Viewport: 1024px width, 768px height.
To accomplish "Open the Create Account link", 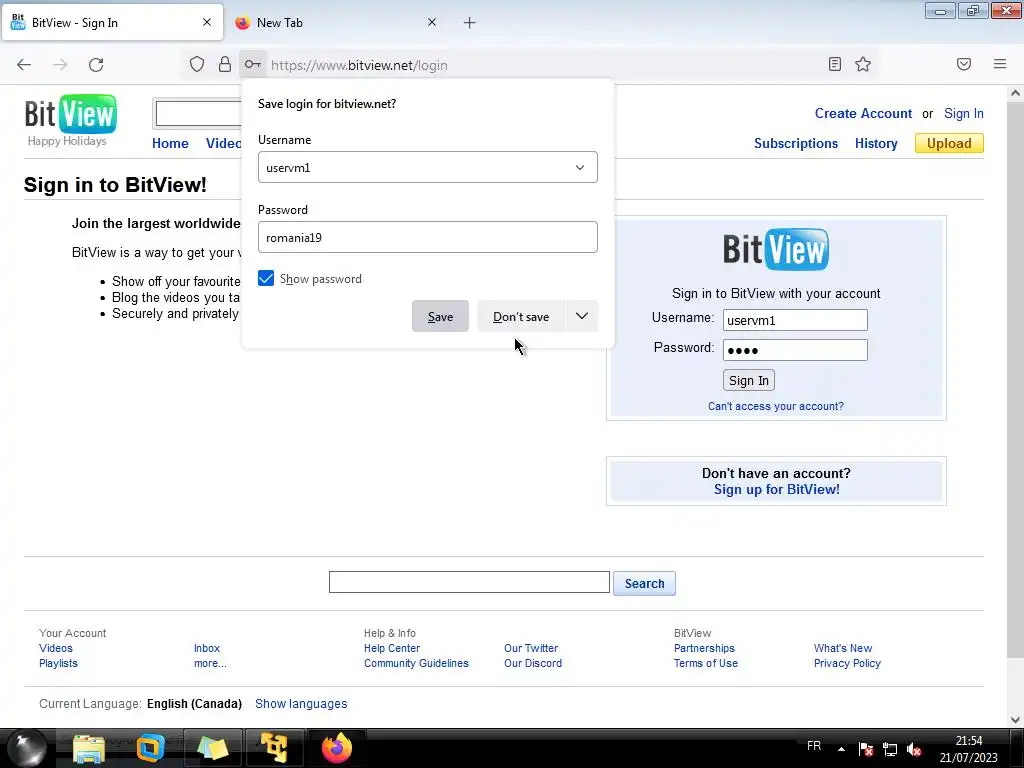I will [863, 113].
